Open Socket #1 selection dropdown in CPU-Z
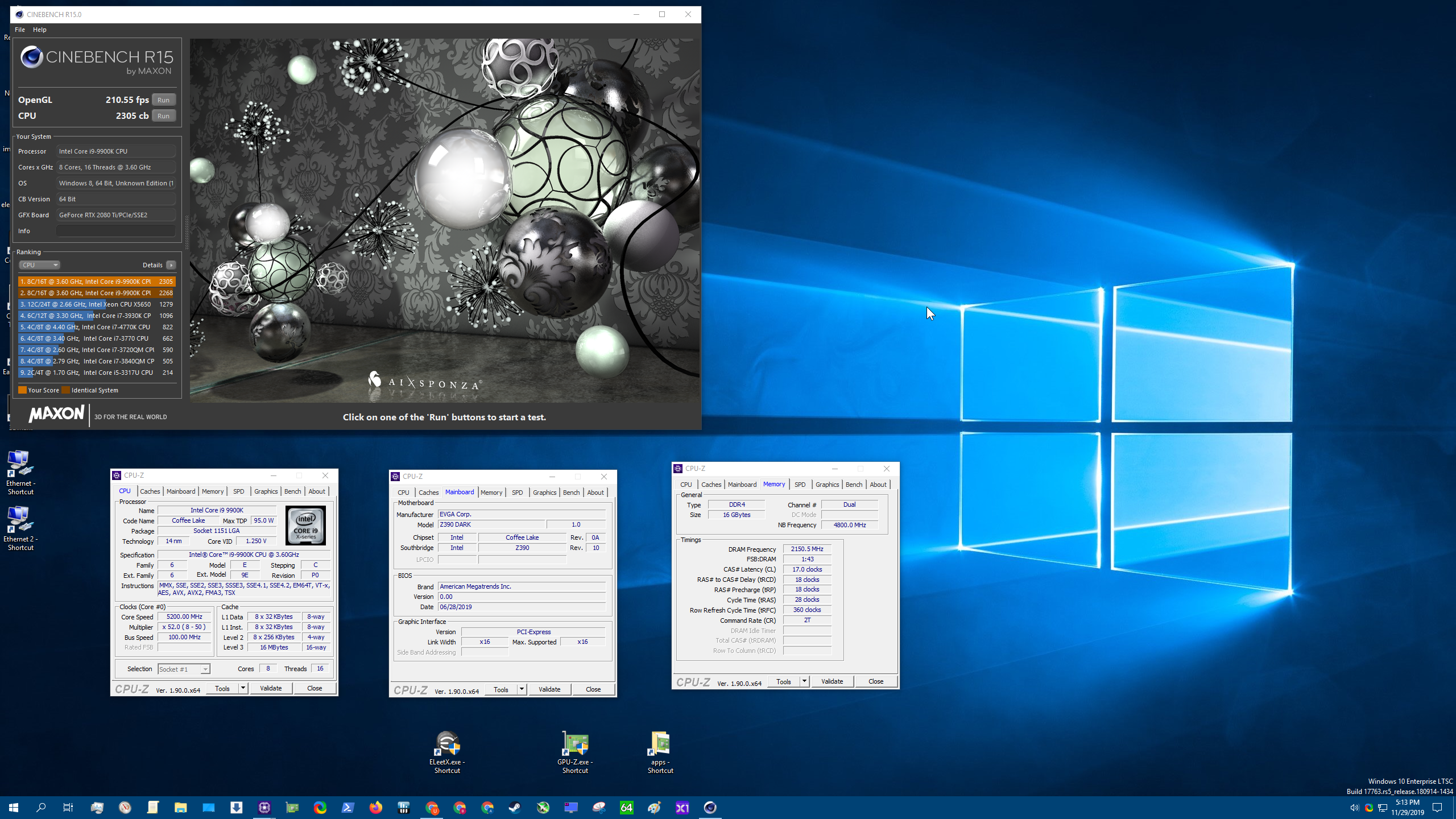Screen dimensions: 1456x819 point(184,669)
